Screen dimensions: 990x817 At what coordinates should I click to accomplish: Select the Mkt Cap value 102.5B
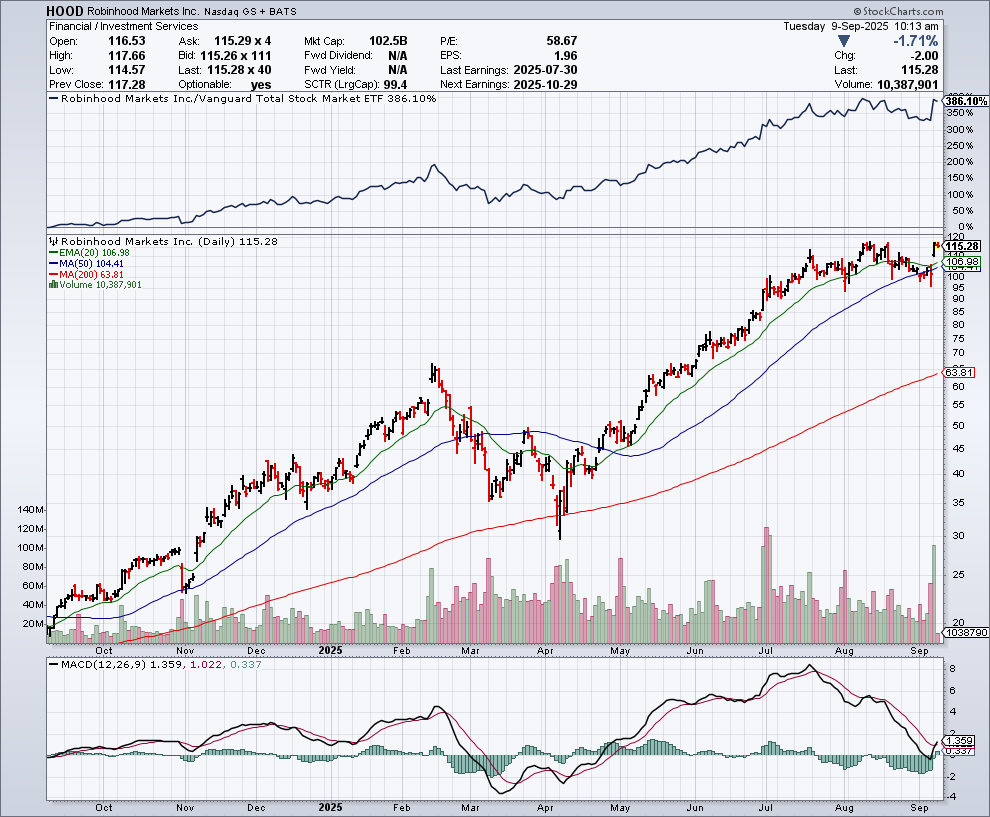pos(388,40)
